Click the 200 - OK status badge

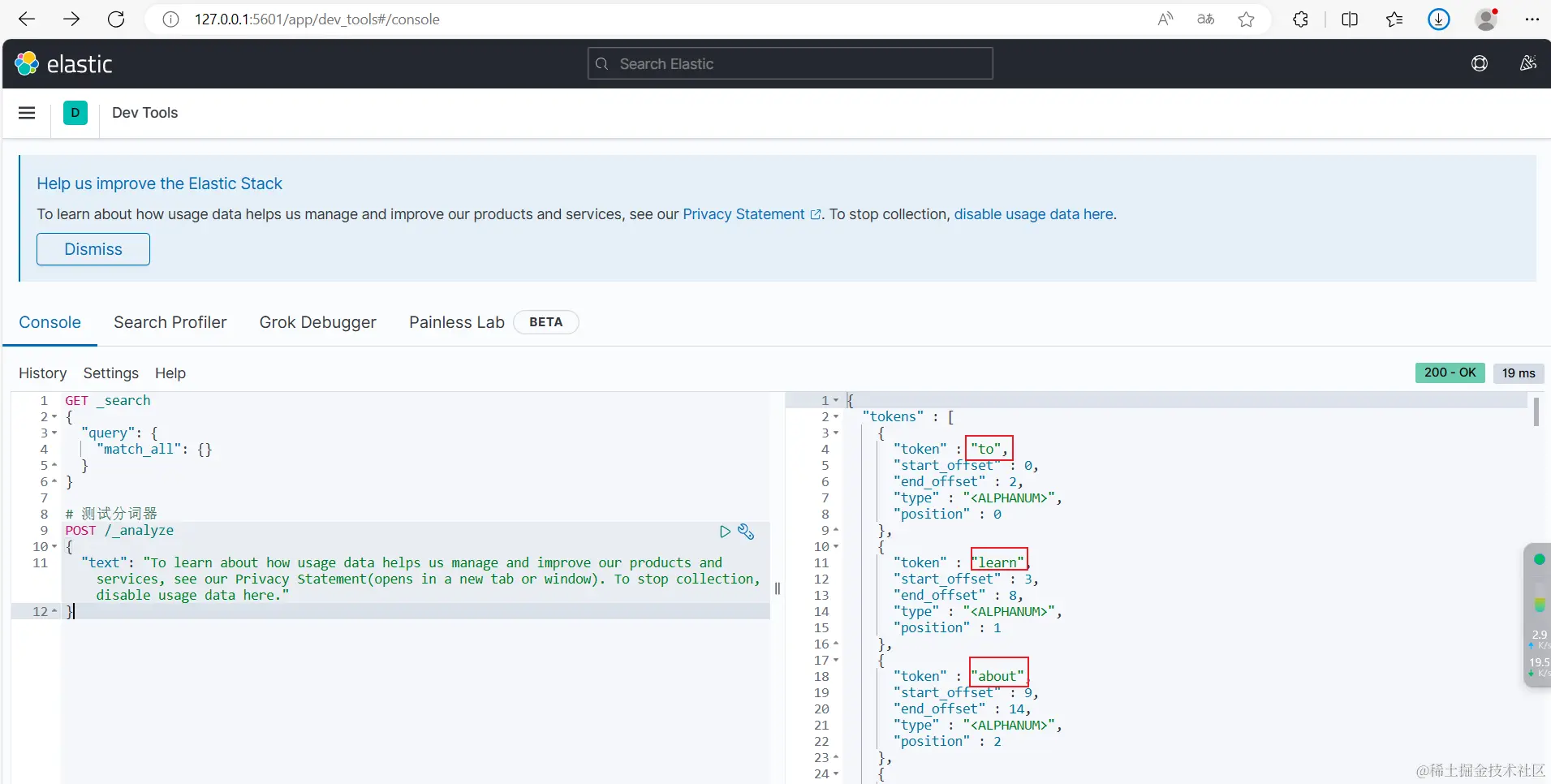coord(1450,373)
